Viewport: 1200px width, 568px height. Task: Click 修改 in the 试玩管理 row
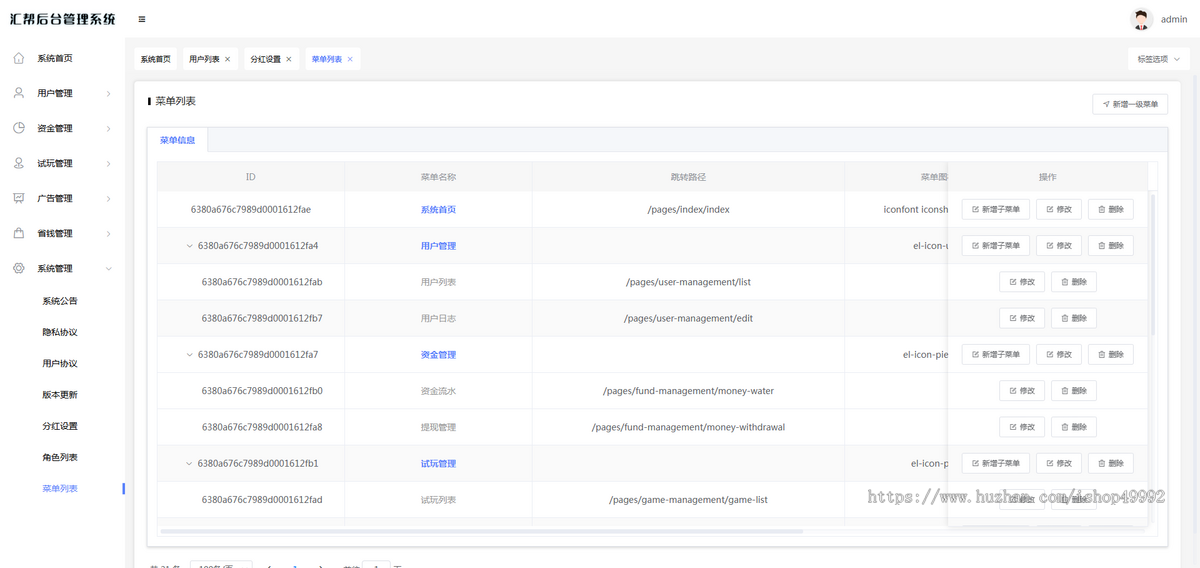[x=1059, y=463]
